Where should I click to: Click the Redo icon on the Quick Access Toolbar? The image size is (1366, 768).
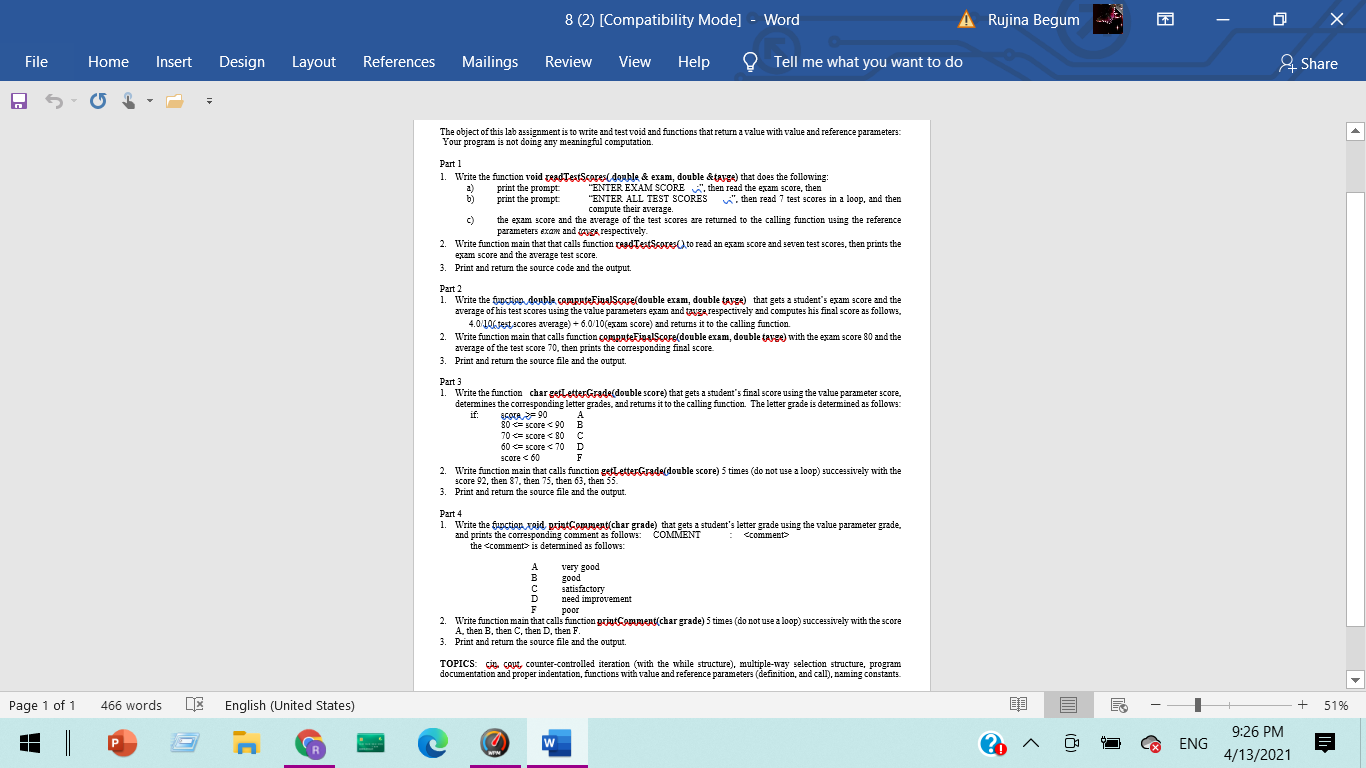tap(97, 100)
